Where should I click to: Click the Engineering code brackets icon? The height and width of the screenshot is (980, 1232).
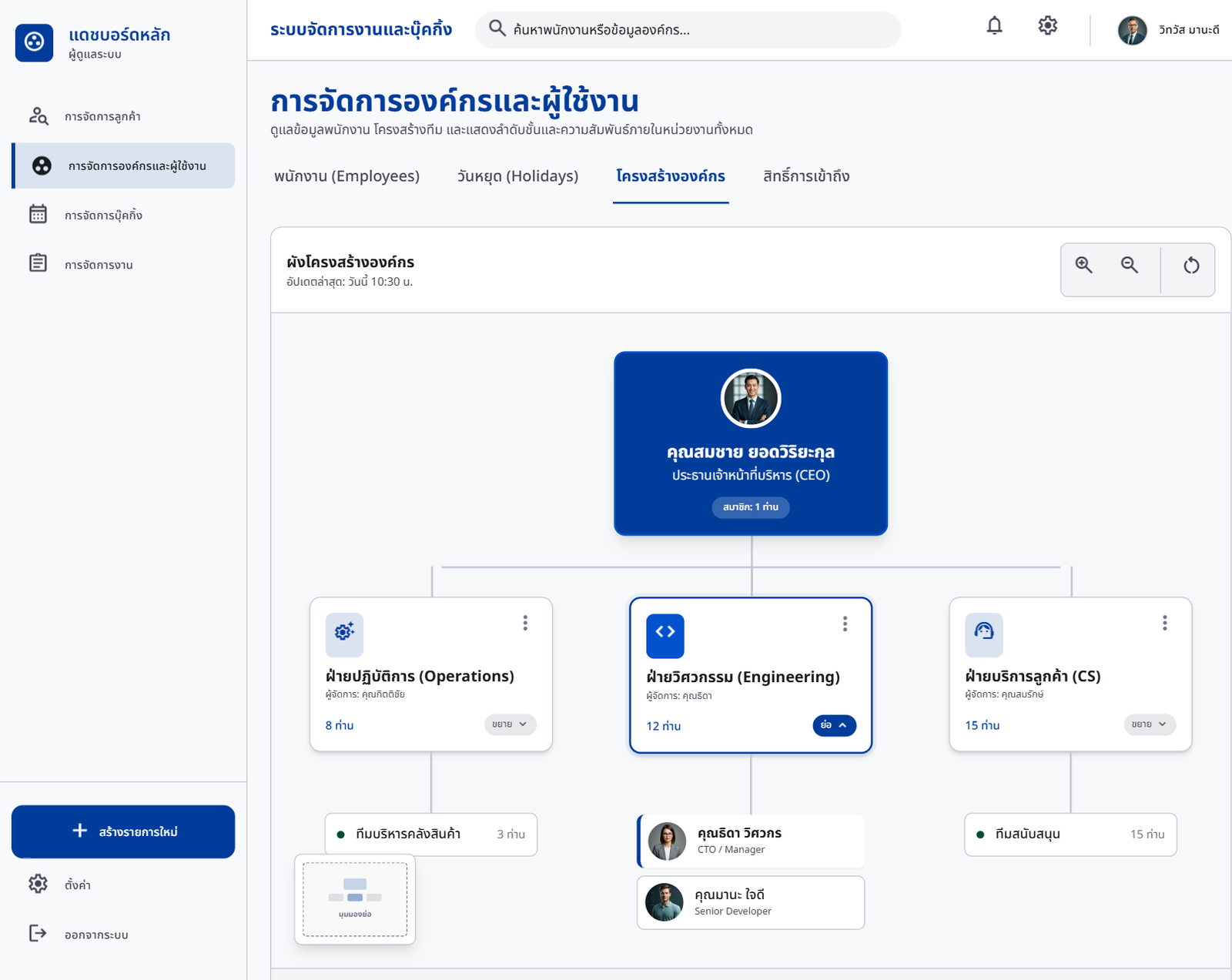(x=665, y=635)
